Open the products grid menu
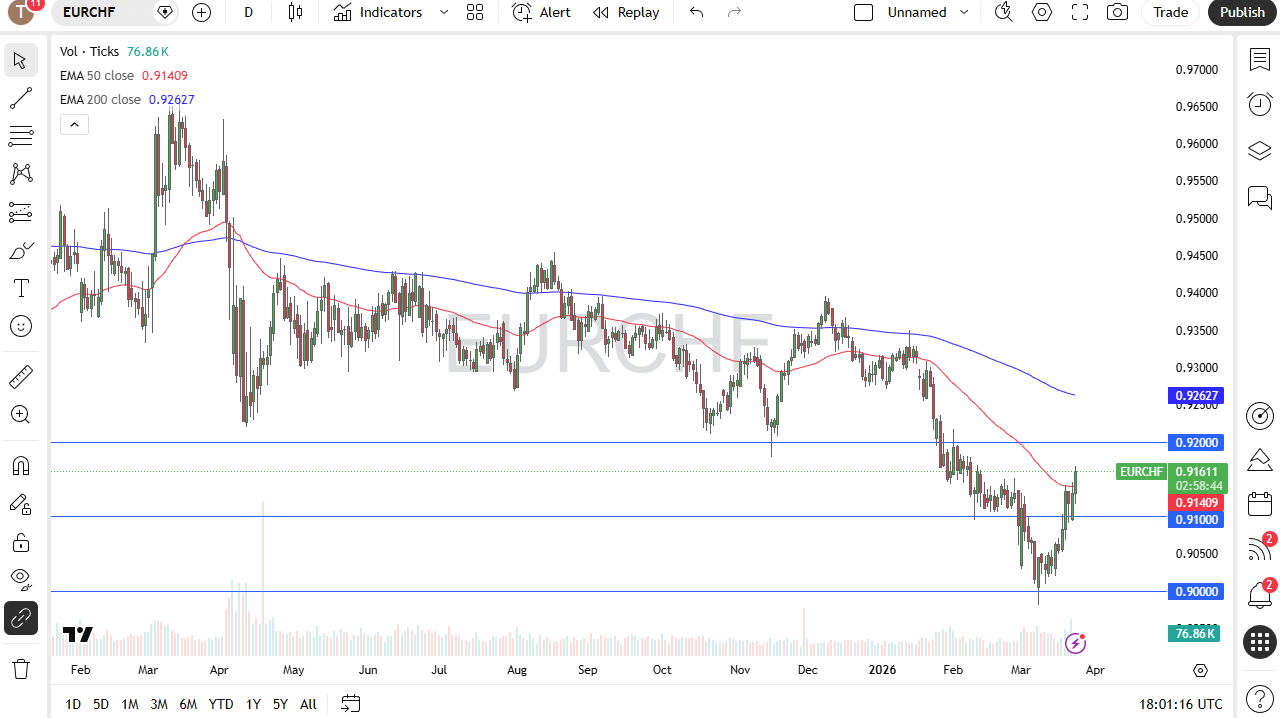 pyautogui.click(x=1259, y=642)
